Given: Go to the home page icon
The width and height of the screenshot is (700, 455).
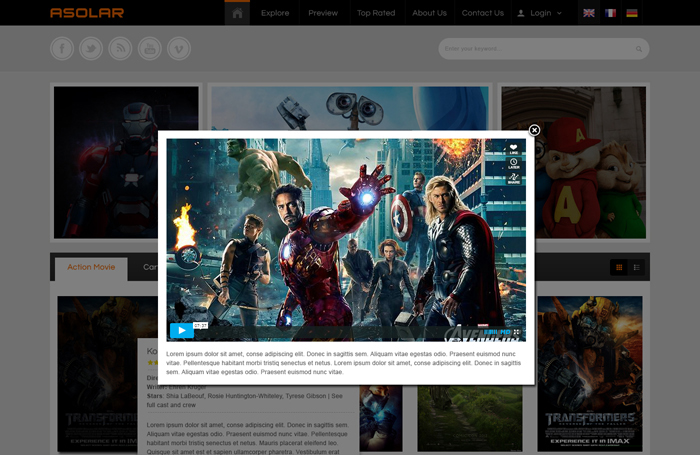Looking at the screenshot, I should (237, 13).
